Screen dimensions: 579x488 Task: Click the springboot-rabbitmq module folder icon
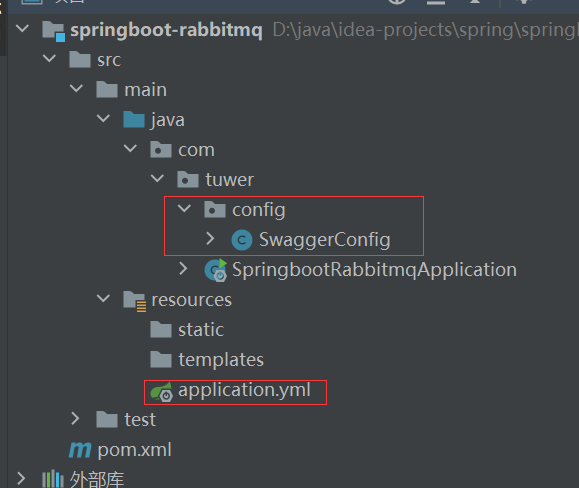(54, 31)
